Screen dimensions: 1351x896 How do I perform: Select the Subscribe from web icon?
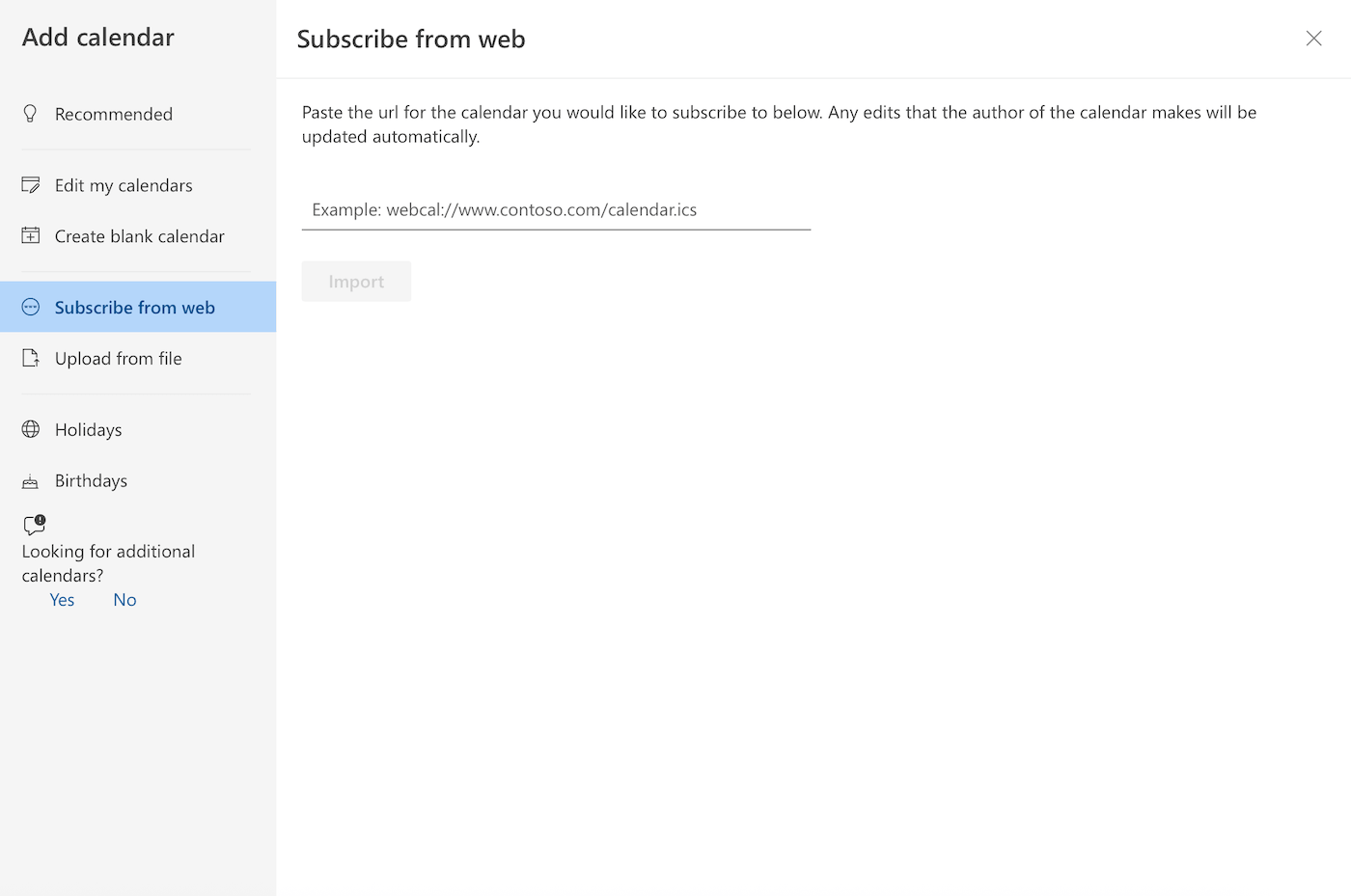coord(31,307)
